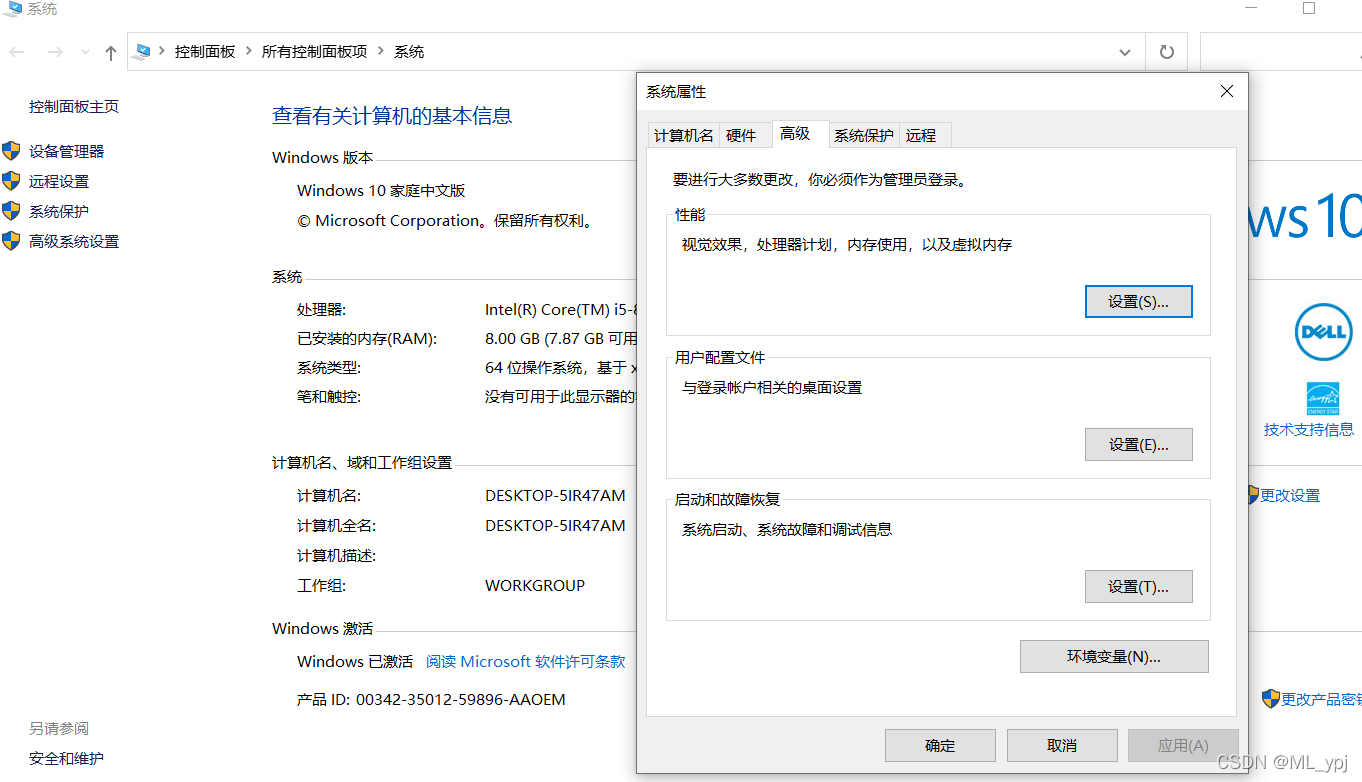Viewport: 1362px width, 782px height.
Task: Switch to the 计算机名 tab
Action: [x=683, y=134]
